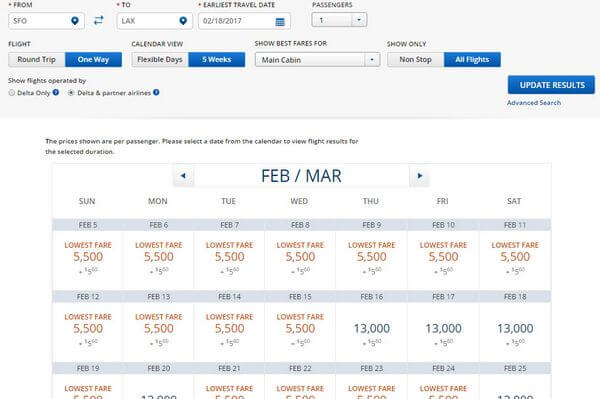600x399 pixels.
Task: Swap origin and destination airports
Action: pyautogui.click(x=99, y=20)
